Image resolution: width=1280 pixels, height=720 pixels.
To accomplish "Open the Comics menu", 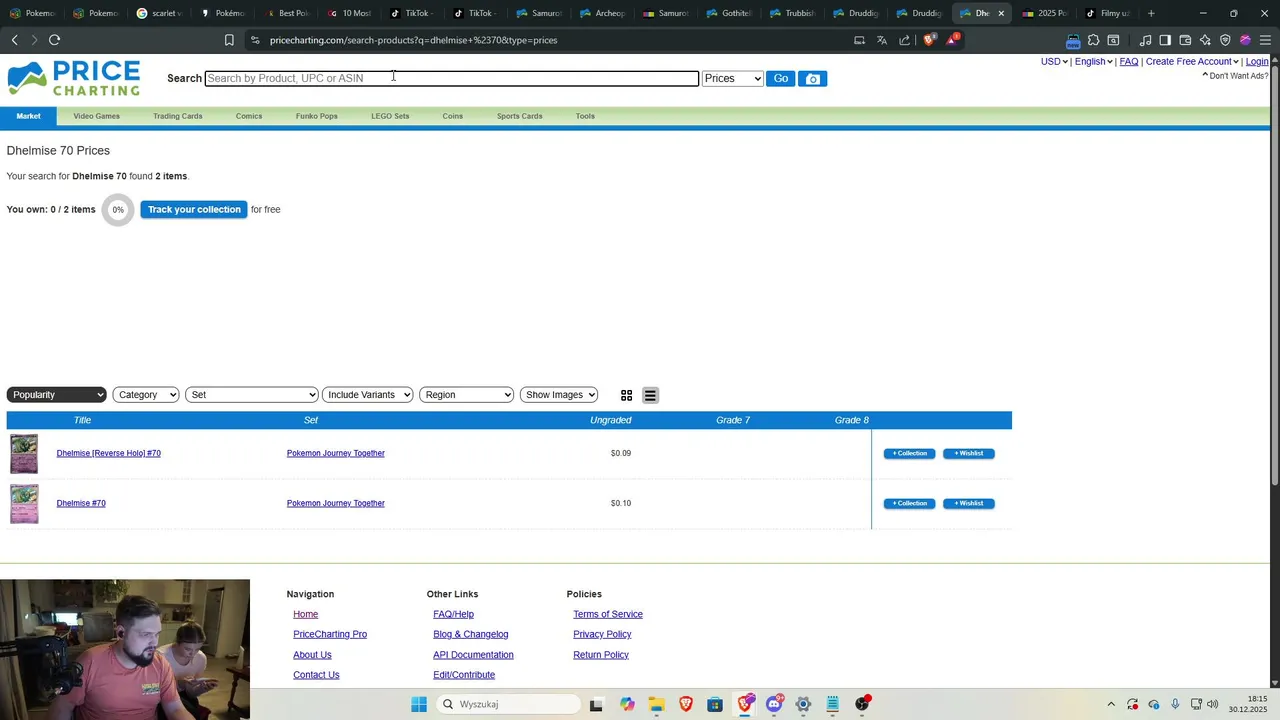I will 249,116.
